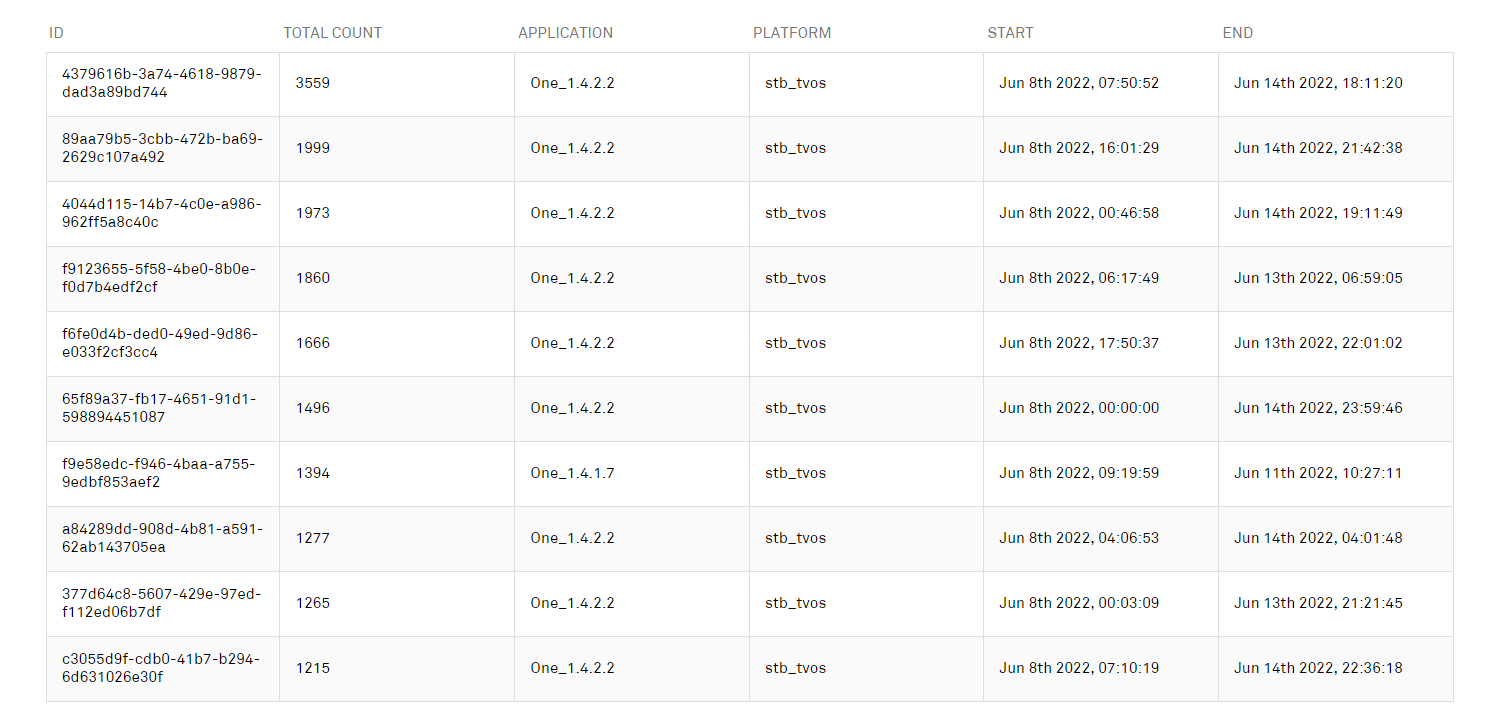
Task: Click the total count value 1666
Action: tap(313, 343)
